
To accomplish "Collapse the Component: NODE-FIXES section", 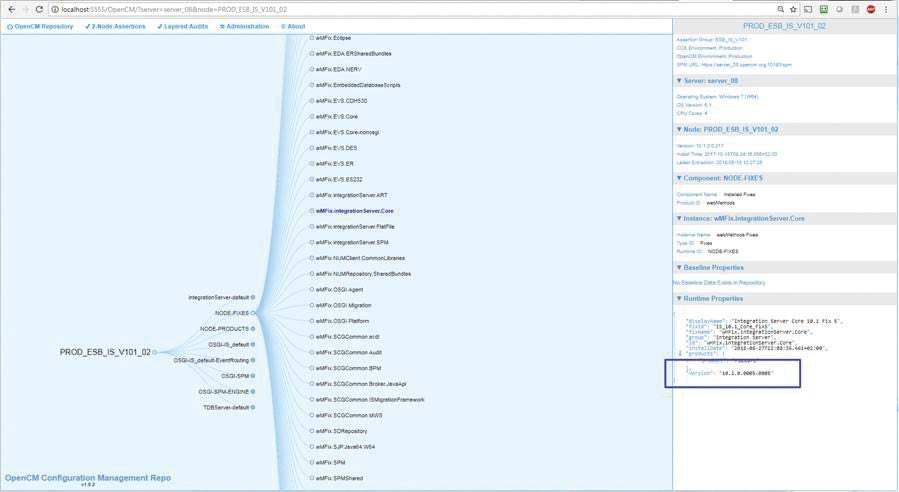I will (x=679, y=178).
